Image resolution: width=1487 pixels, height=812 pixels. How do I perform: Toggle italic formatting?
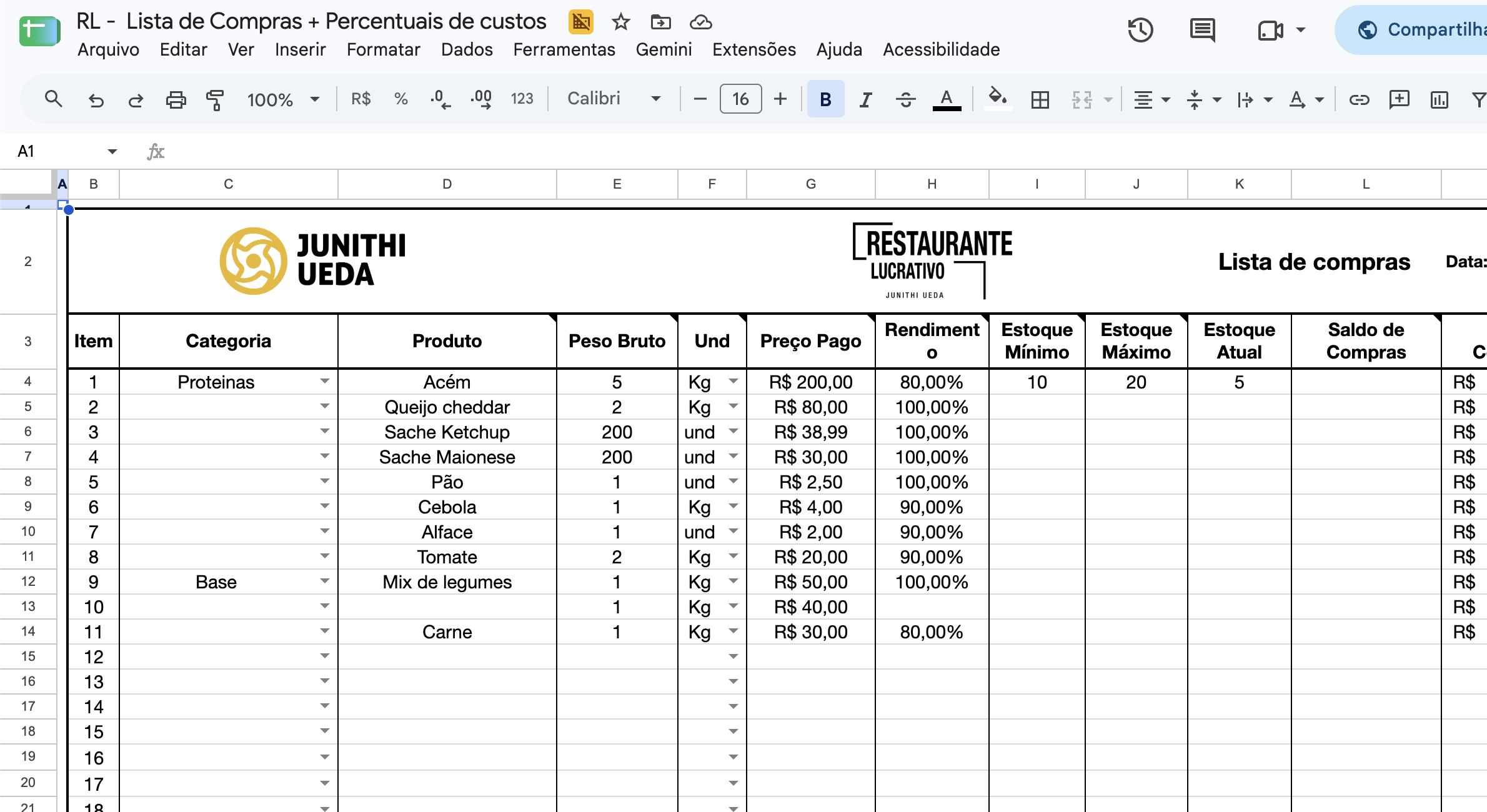(865, 99)
